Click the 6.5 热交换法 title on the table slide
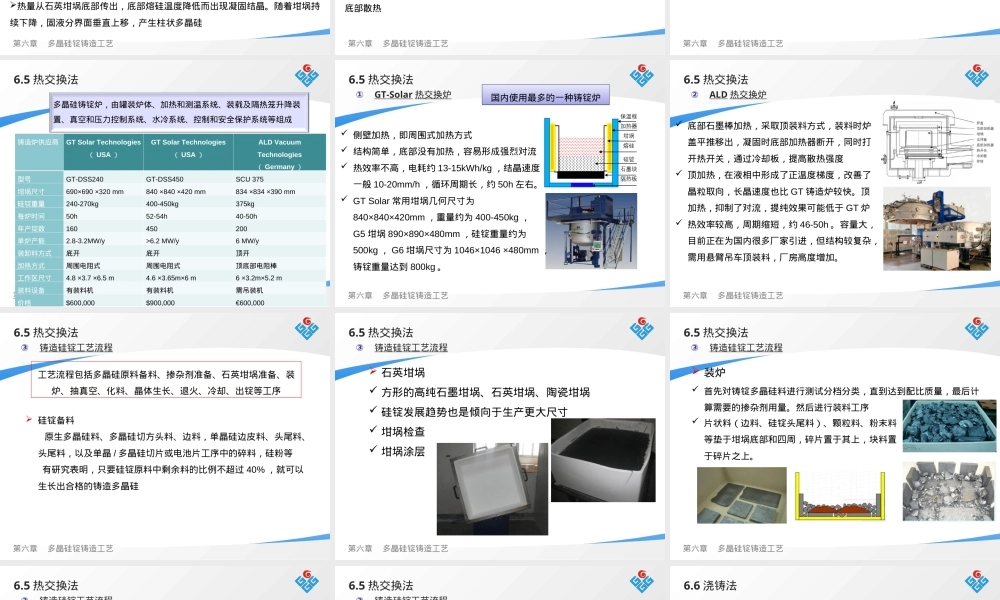The height and width of the screenshot is (600, 1000). [46, 80]
